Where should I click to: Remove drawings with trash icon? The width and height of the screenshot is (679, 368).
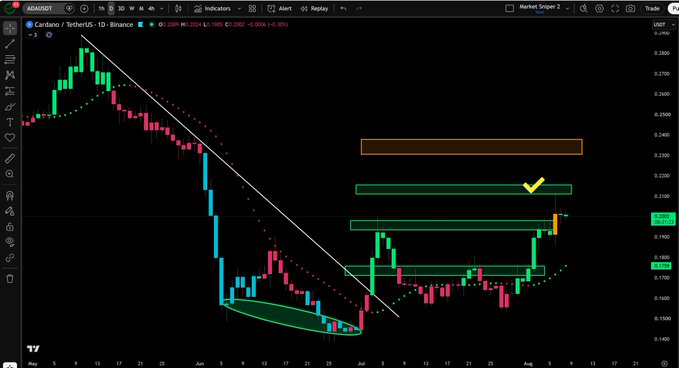coord(10,279)
